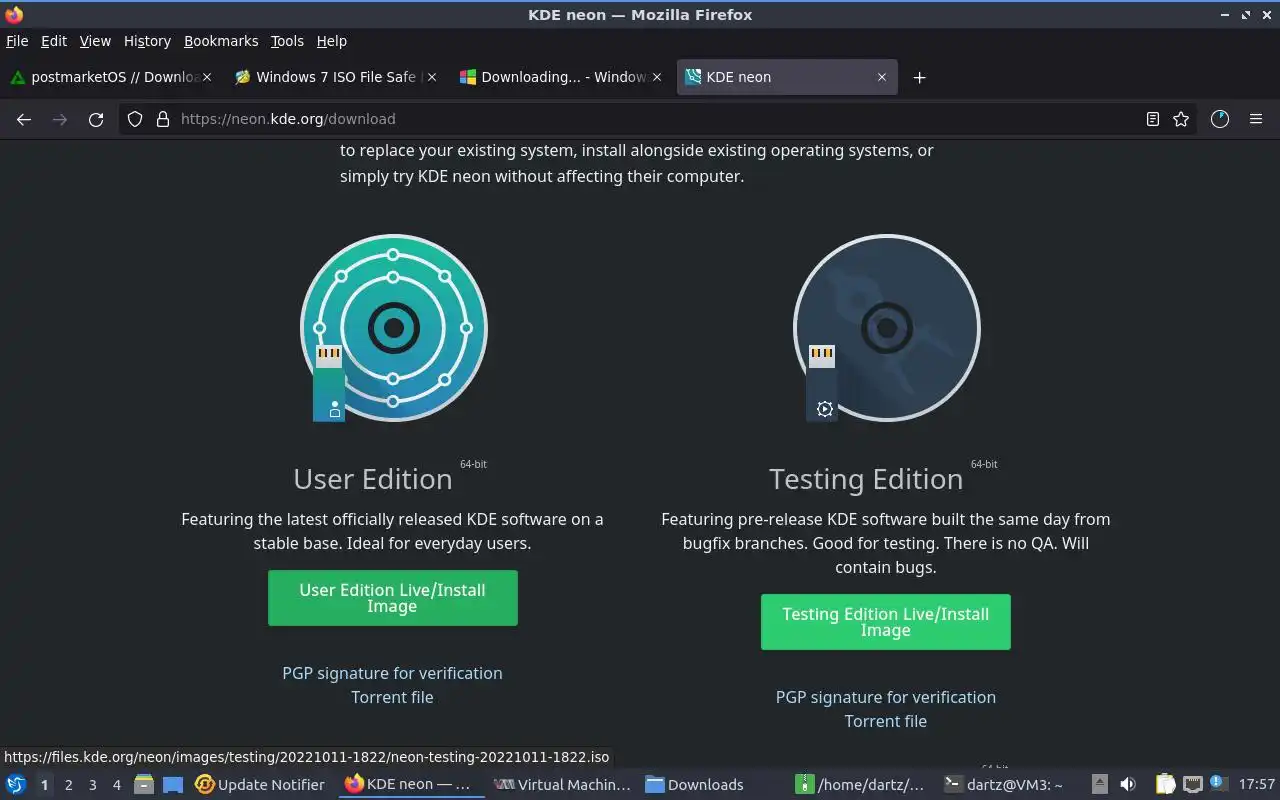Viewport: 1280px width, 800px height.
Task: Open the volume control in tray
Action: (x=1128, y=784)
